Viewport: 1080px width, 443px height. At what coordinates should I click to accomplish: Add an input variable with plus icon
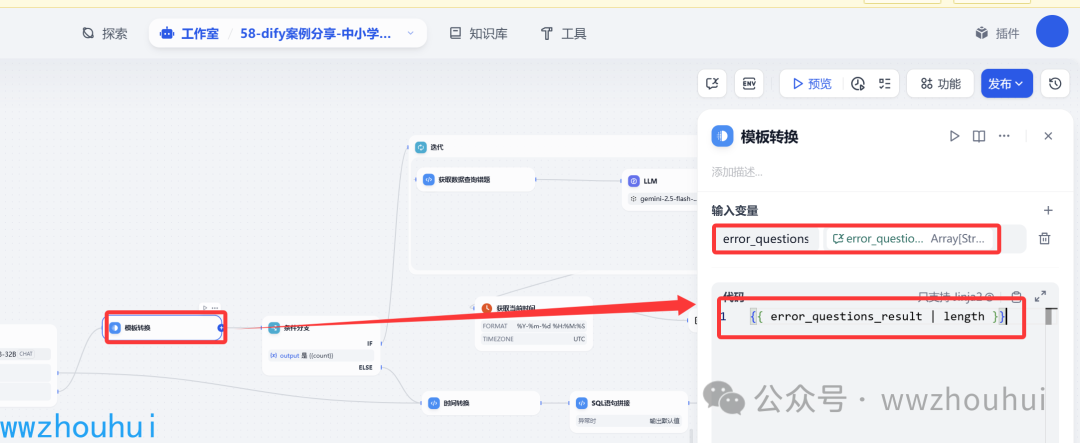pyautogui.click(x=1048, y=211)
